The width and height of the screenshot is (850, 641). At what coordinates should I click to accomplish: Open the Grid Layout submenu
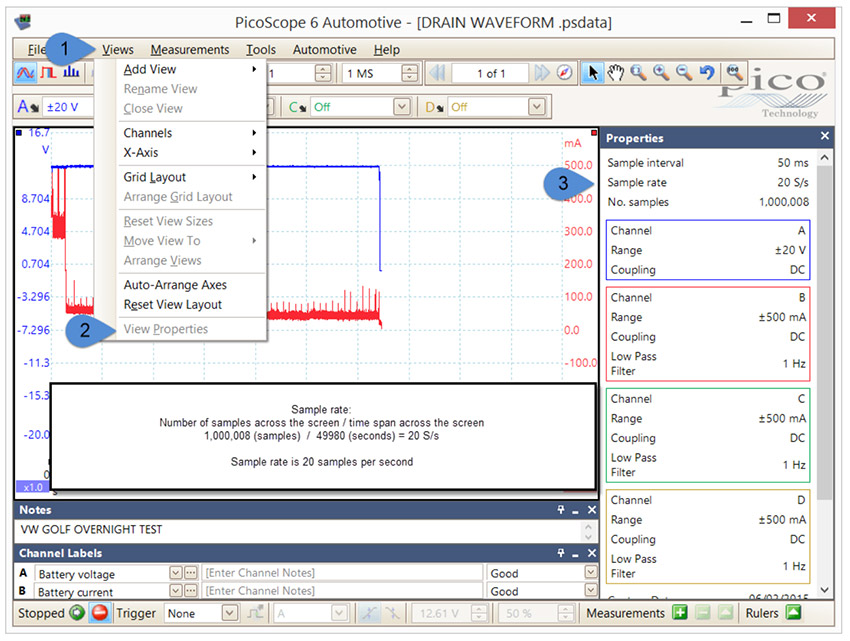tap(190, 177)
